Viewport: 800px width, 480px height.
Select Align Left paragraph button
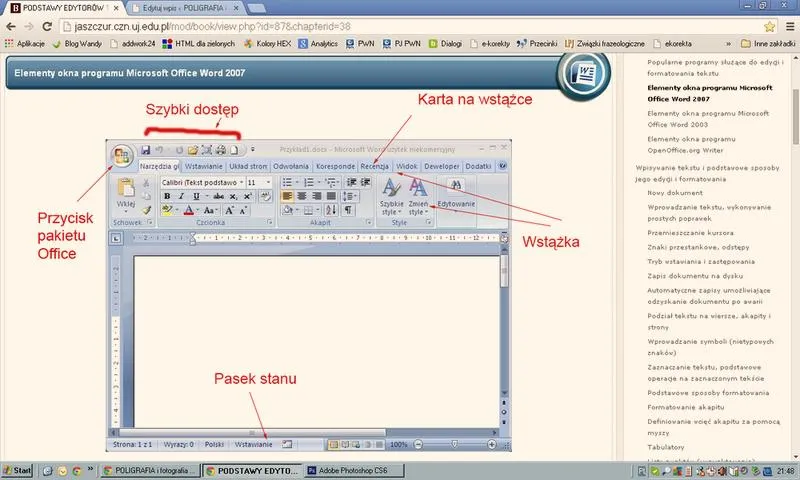pyautogui.click(x=287, y=196)
